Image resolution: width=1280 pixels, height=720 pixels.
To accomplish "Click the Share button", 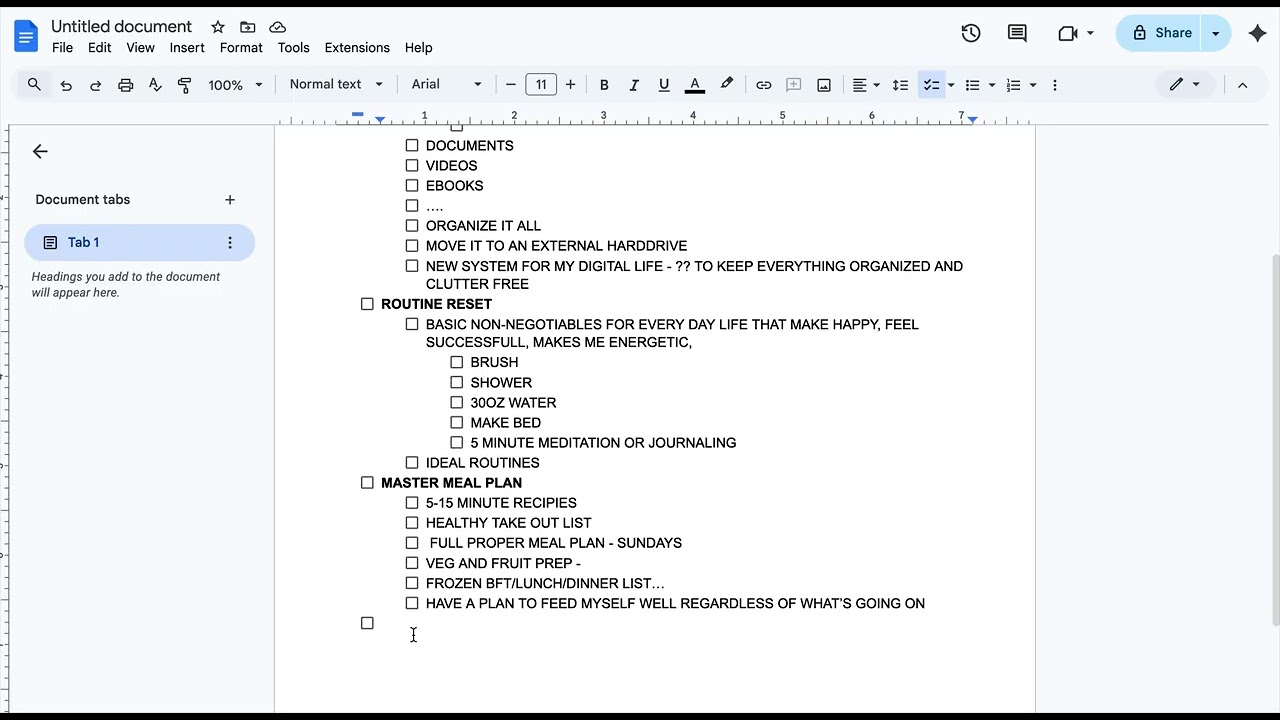I will tap(1161, 33).
